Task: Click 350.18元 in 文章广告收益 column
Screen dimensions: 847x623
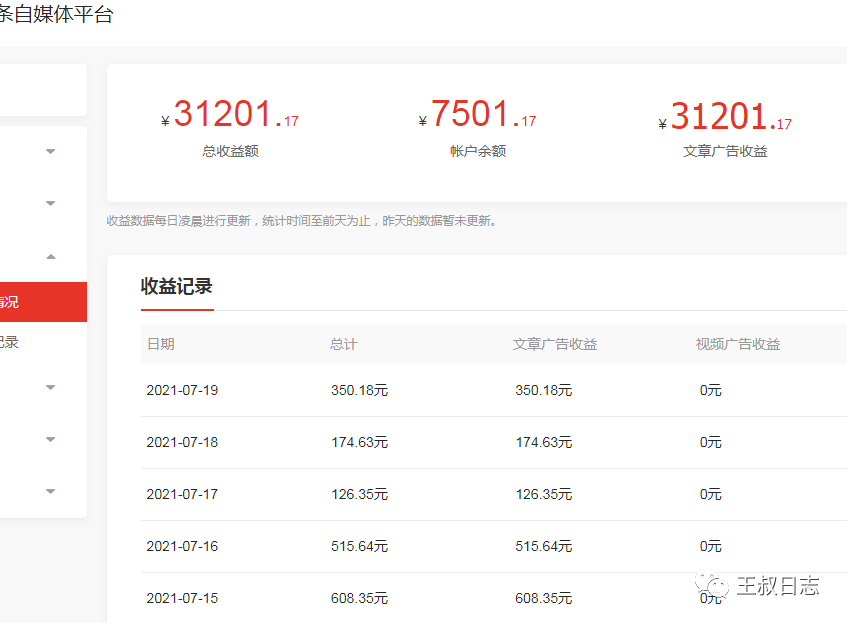Action: pos(543,390)
